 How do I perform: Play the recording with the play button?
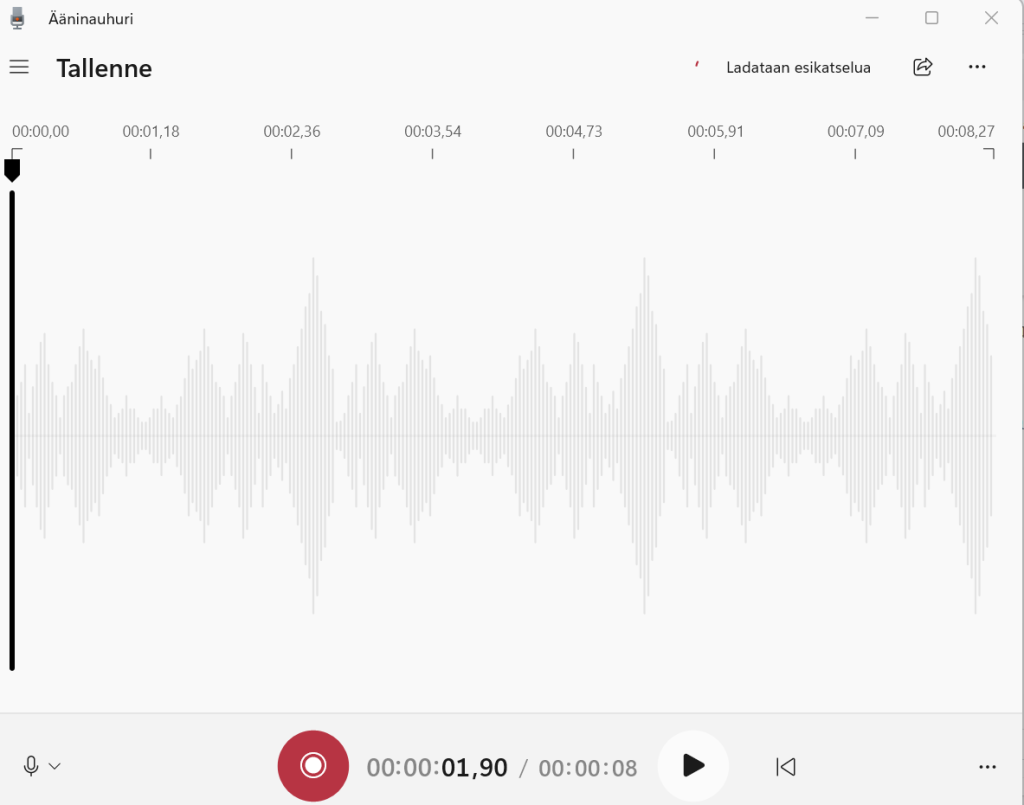coord(693,766)
